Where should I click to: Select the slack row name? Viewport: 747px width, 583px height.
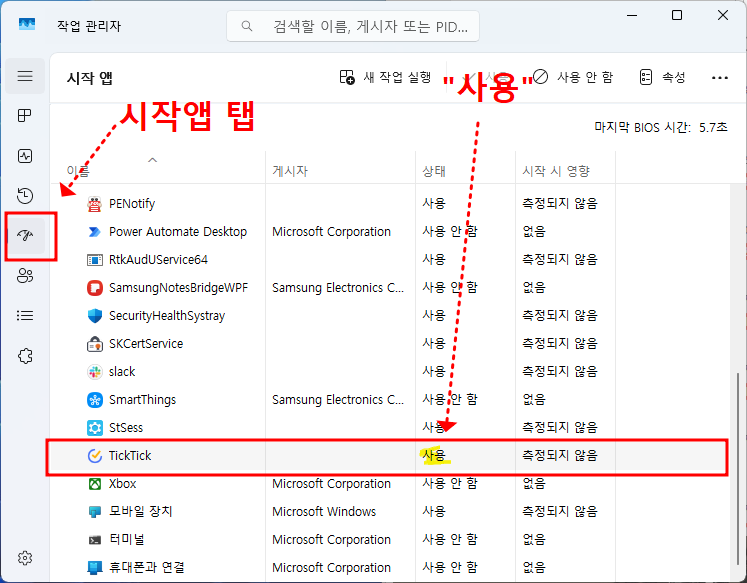[122, 372]
